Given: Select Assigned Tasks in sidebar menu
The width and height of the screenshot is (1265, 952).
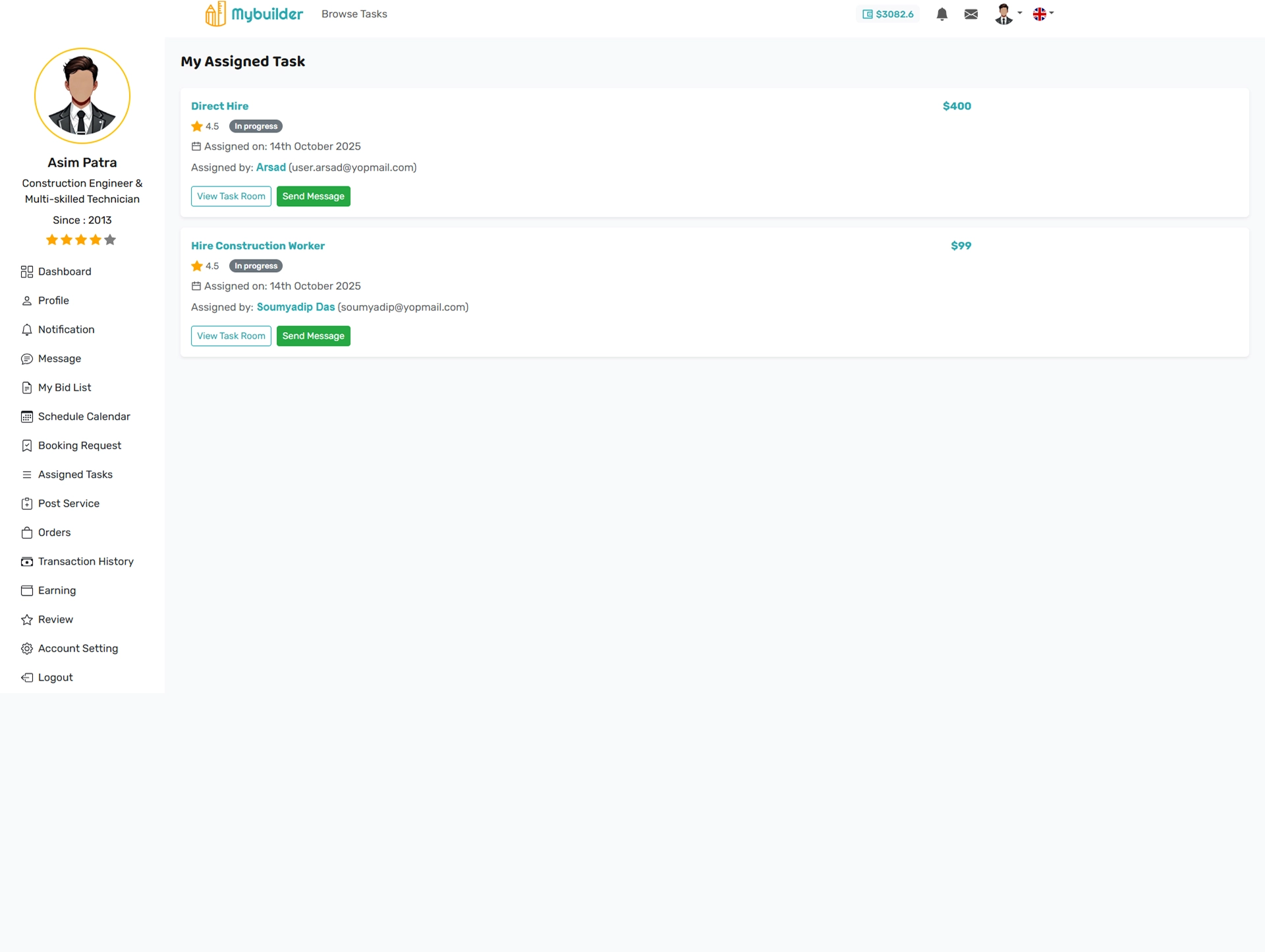Looking at the screenshot, I should coord(75,474).
